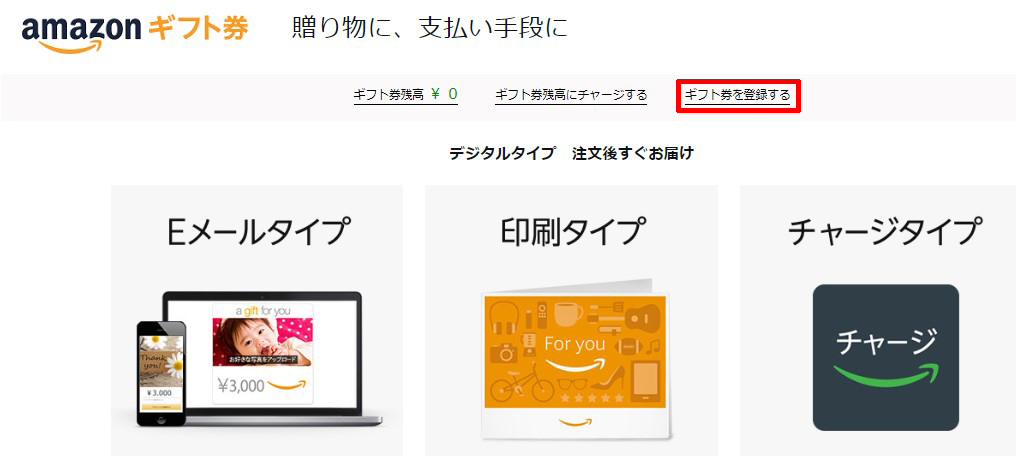Click the laptop gift card image
The height and width of the screenshot is (456, 1016).
[272, 359]
